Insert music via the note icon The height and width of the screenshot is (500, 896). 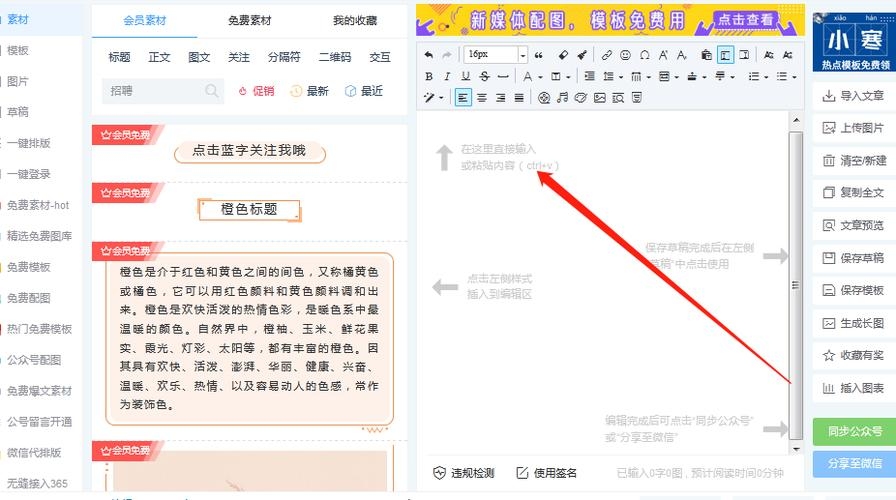tap(562, 98)
